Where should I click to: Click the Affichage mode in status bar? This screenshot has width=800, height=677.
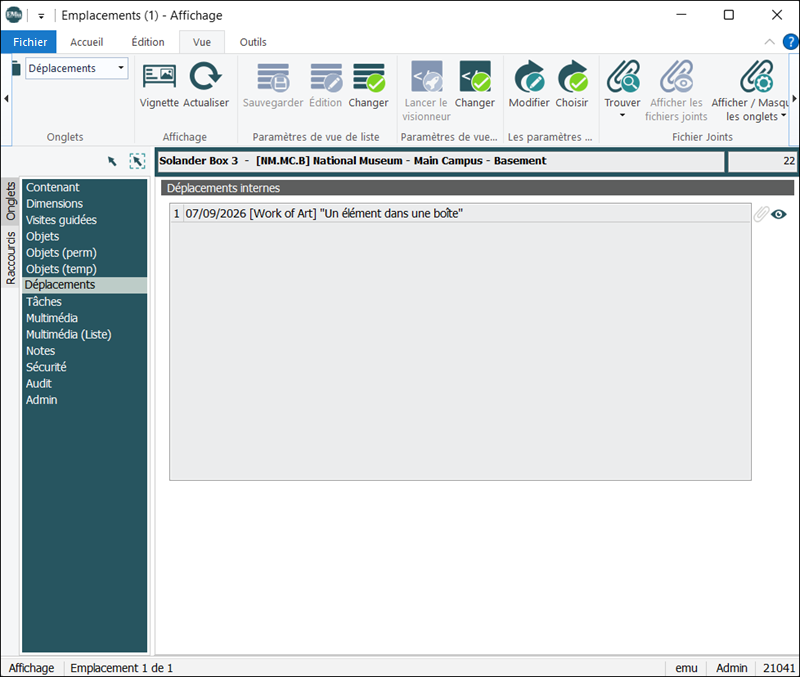(31, 668)
